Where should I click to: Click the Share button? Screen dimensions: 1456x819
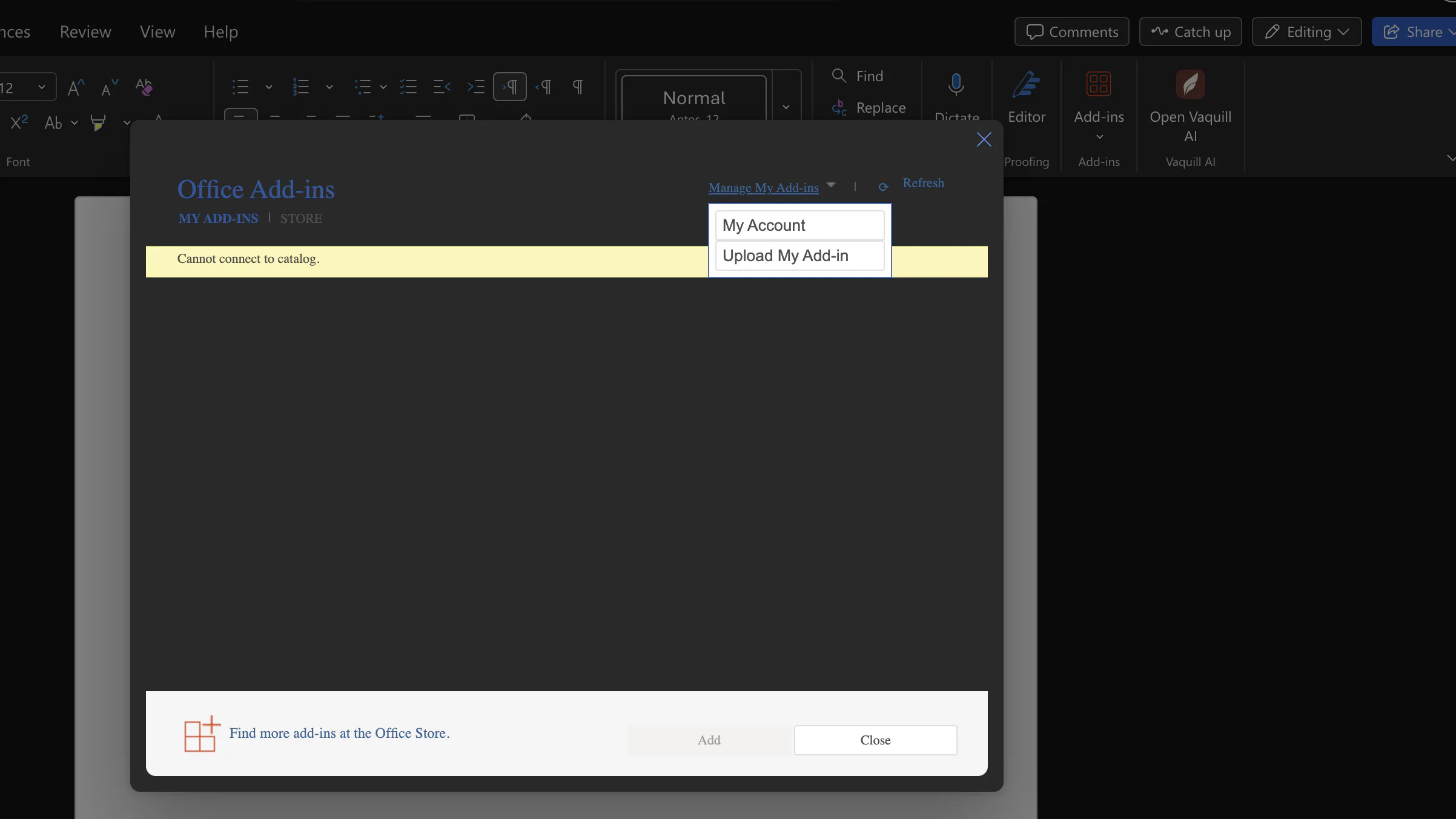click(x=1415, y=31)
